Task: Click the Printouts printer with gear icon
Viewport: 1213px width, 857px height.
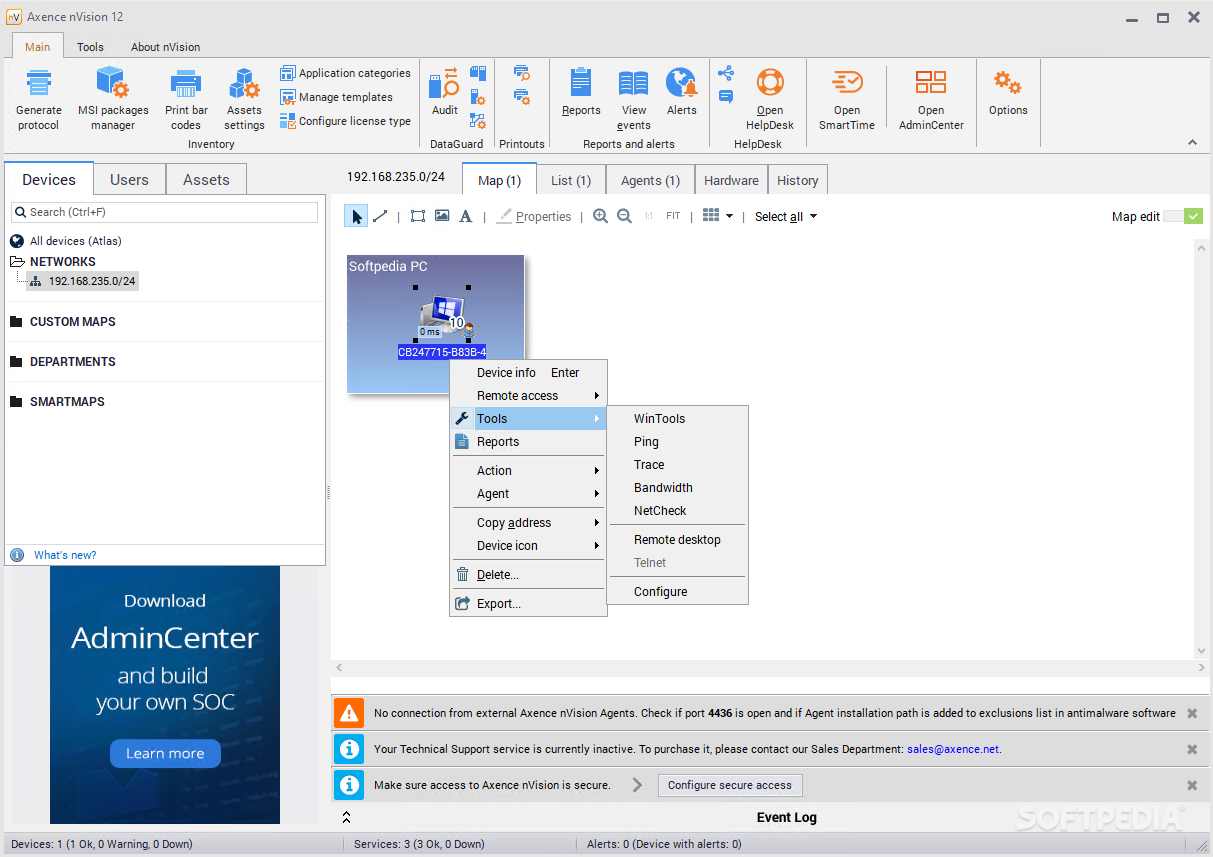Action: coord(522,97)
